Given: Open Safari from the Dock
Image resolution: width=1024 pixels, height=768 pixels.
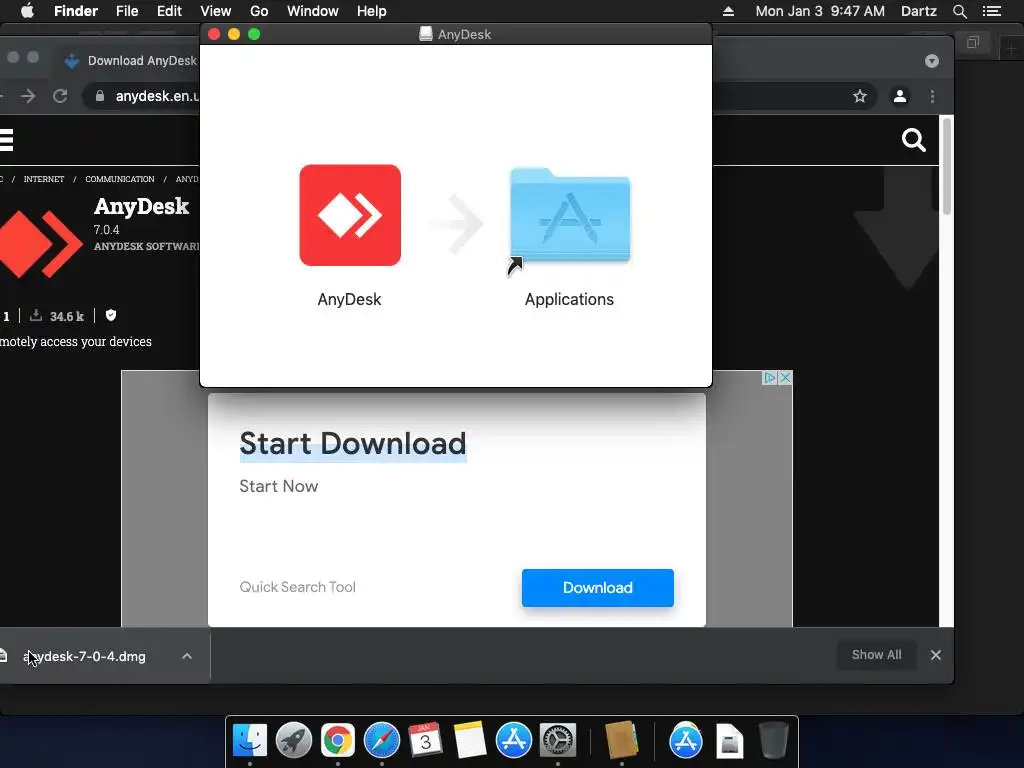Looking at the screenshot, I should pyautogui.click(x=381, y=741).
